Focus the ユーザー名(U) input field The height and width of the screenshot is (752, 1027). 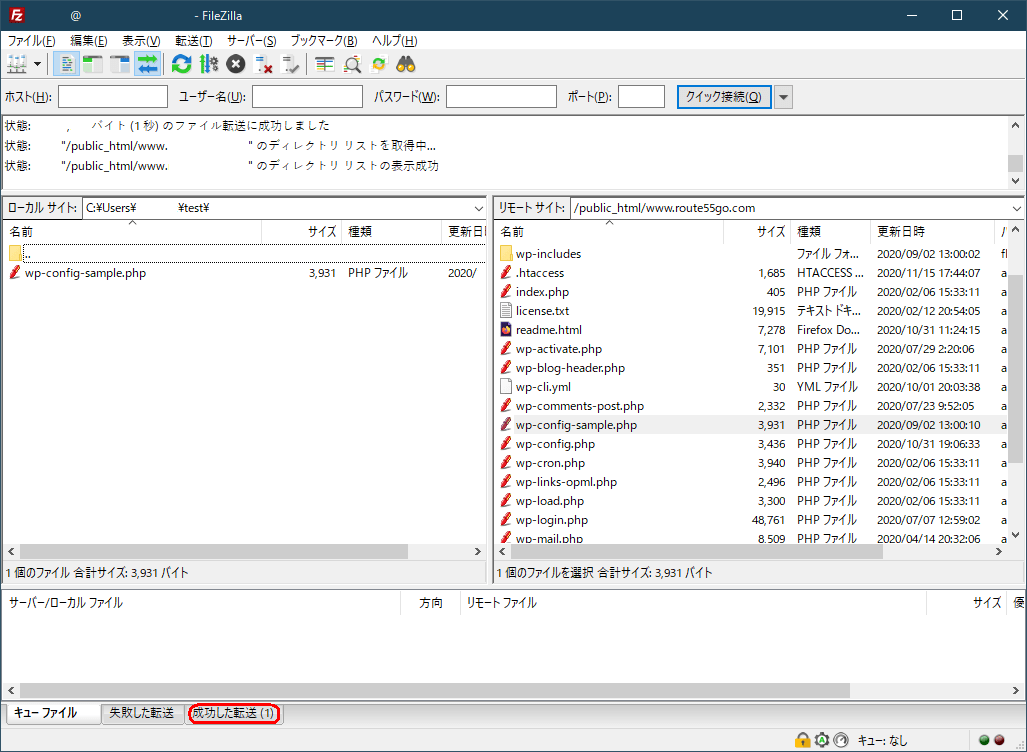coord(307,97)
